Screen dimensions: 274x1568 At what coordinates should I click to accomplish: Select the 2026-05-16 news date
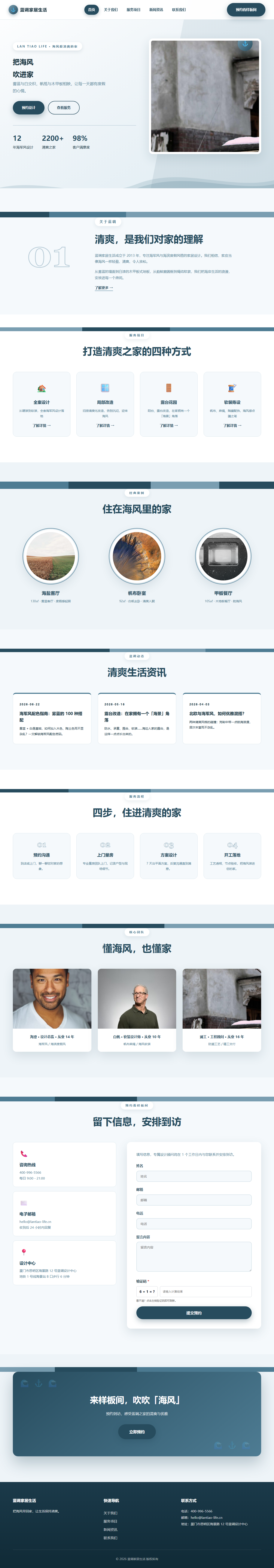[115, 704]
